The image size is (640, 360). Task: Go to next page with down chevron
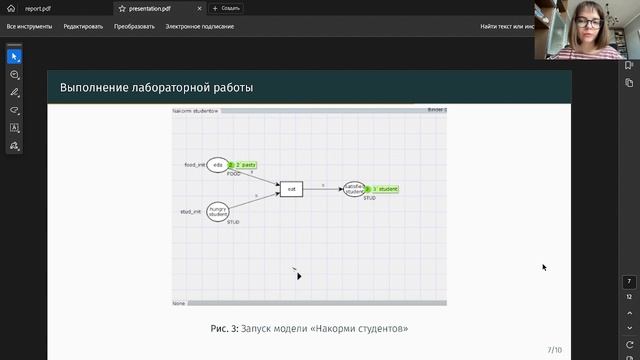coord(629,328)
